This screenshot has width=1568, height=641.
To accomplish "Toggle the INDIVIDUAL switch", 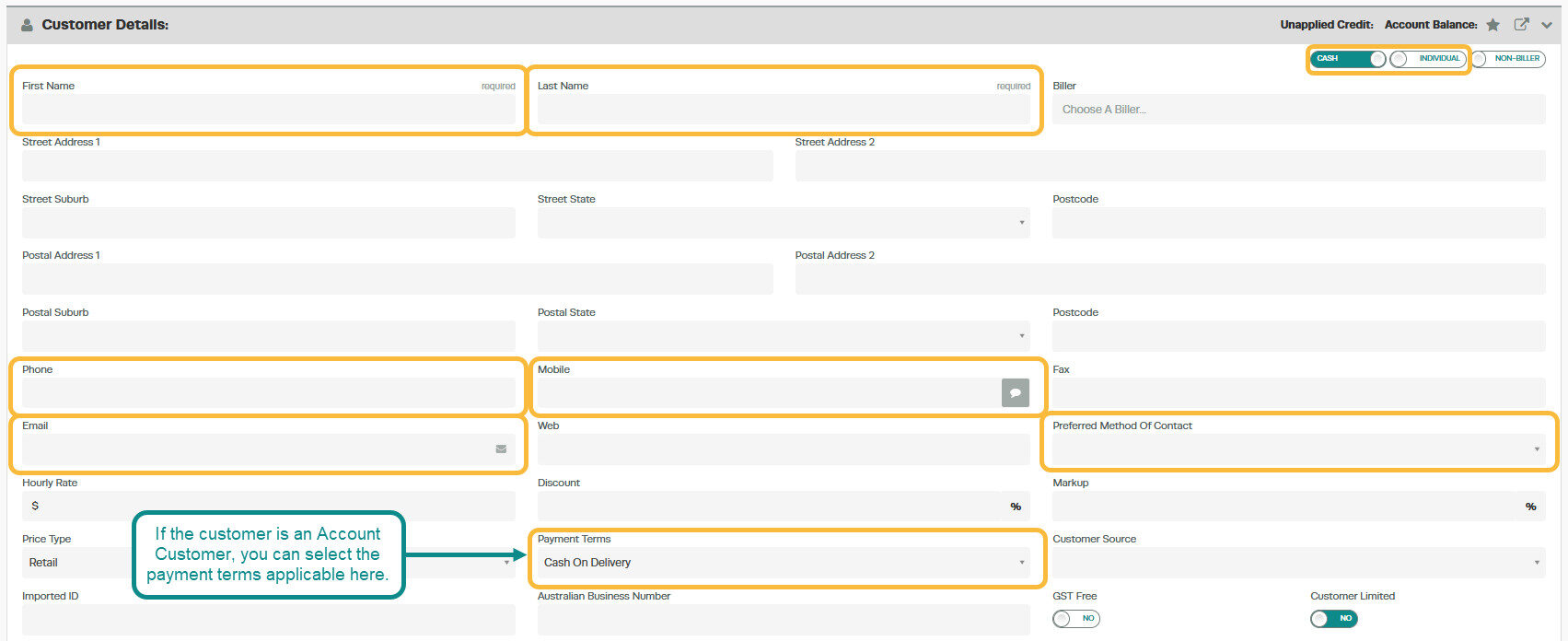I will click(1427, 59).
